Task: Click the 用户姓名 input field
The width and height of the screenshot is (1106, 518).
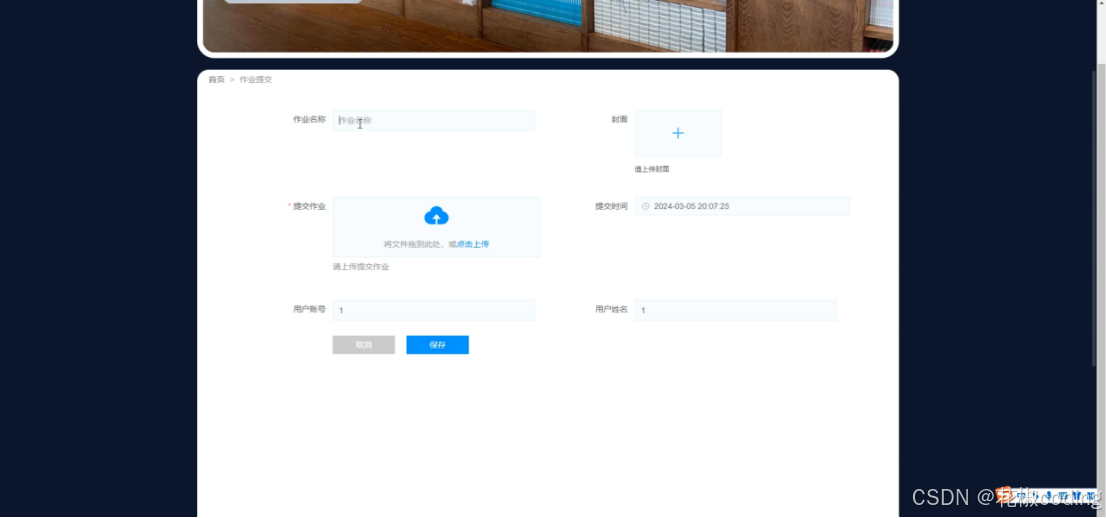Action: click(736, 310)
